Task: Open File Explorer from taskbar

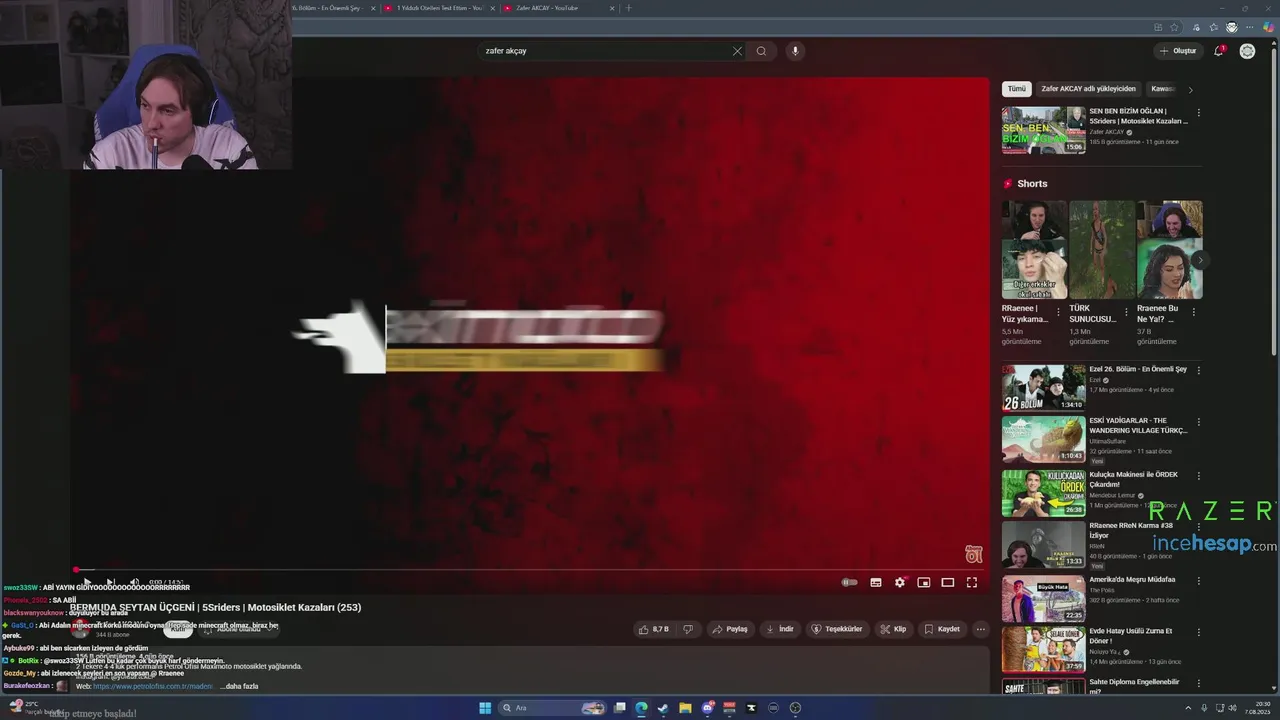Action: click(x=685, y=708)
